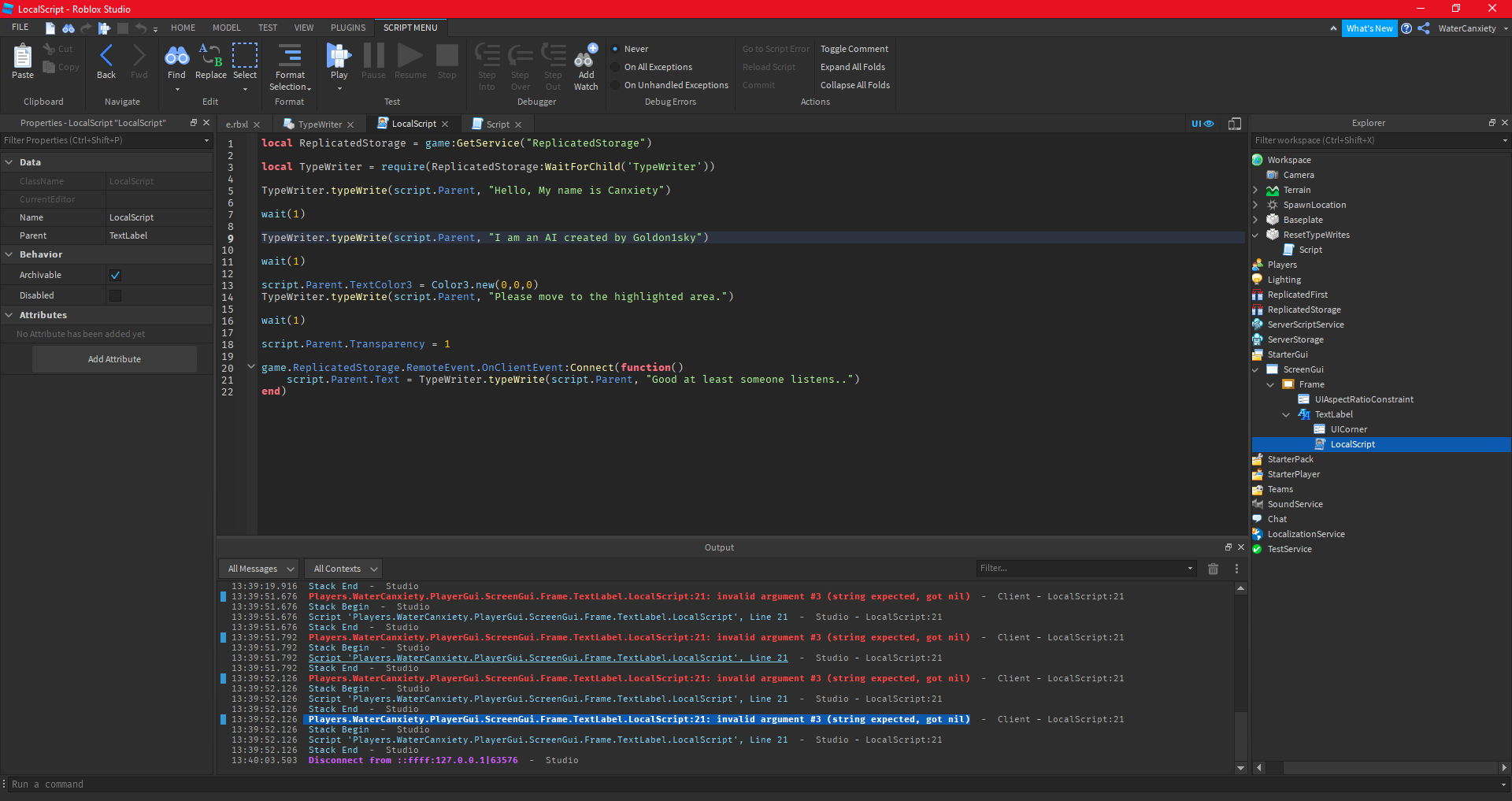
Task: Click Expand All Folds
Action: [x=853, y=67]
